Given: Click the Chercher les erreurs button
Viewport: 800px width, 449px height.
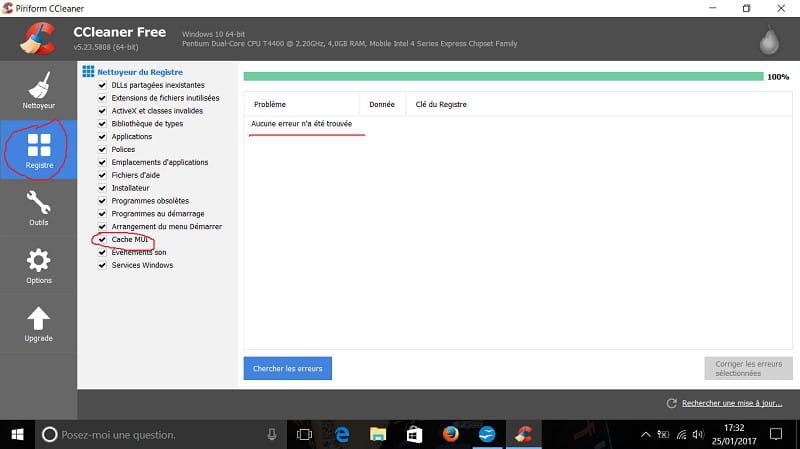Looking at the screenshot, I should click(x=288, y=368).
